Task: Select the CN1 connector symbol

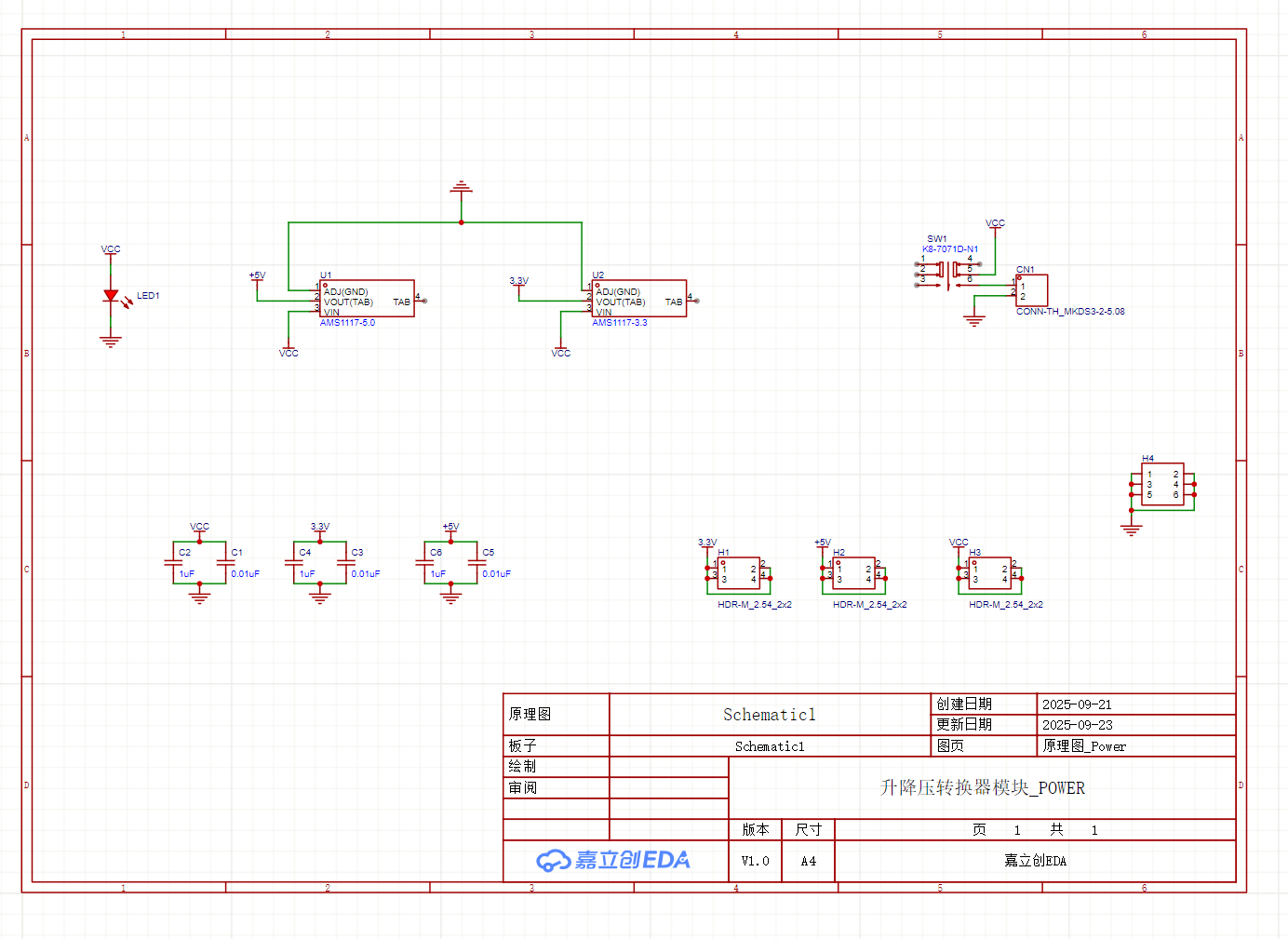Action: 1032,290
